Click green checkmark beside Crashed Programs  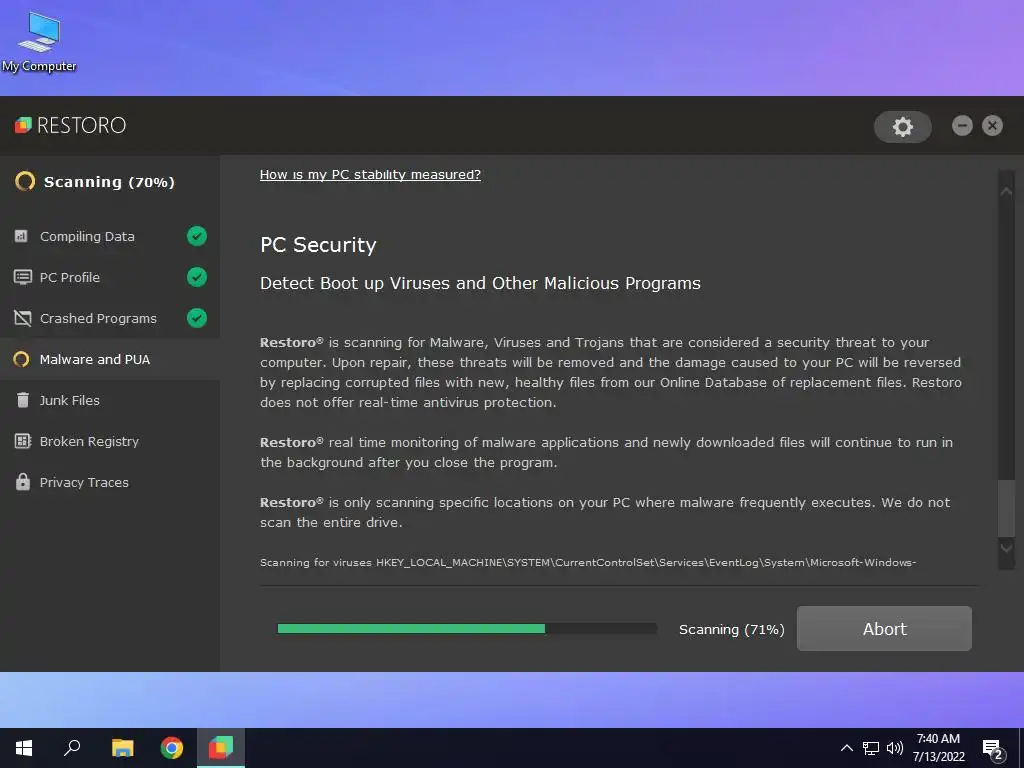[197, 318]
